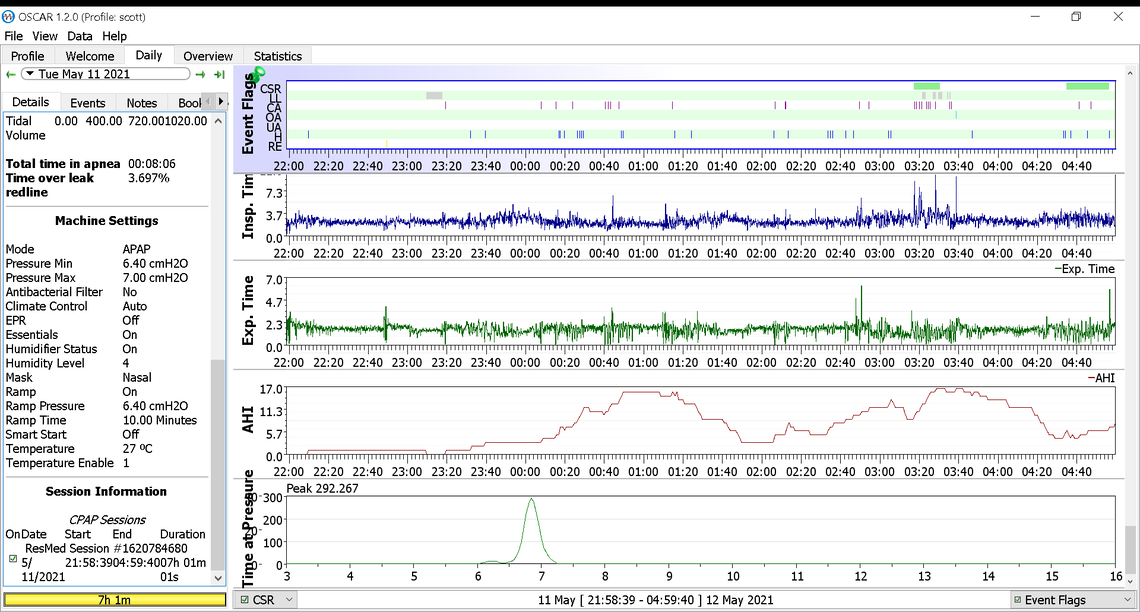Screen dimensions: 1140x612
Task: Click the Antibacterial Filter label
Action: pos(54,292)
